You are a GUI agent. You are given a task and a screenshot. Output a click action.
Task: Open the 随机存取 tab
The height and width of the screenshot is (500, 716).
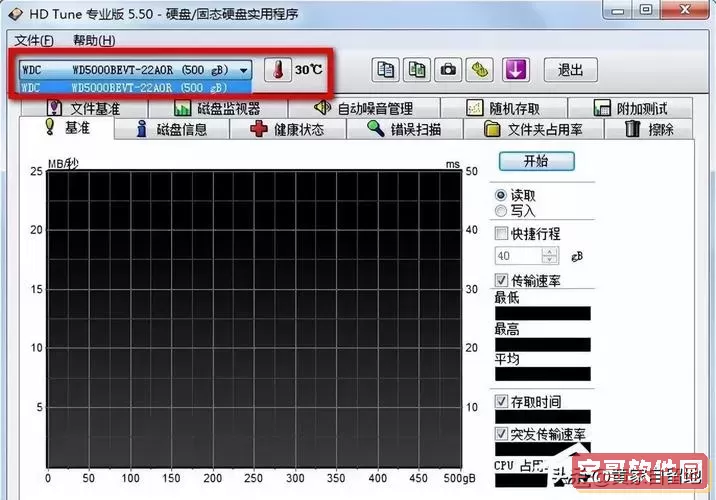[503, 108]
